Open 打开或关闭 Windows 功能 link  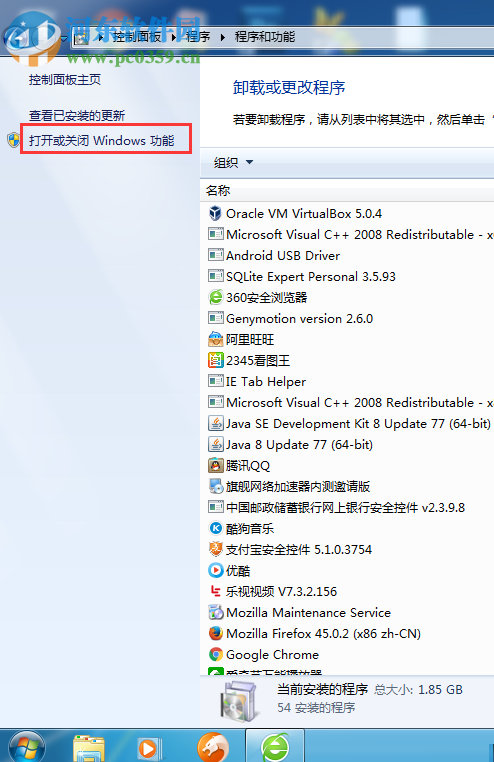pos(102,140)
